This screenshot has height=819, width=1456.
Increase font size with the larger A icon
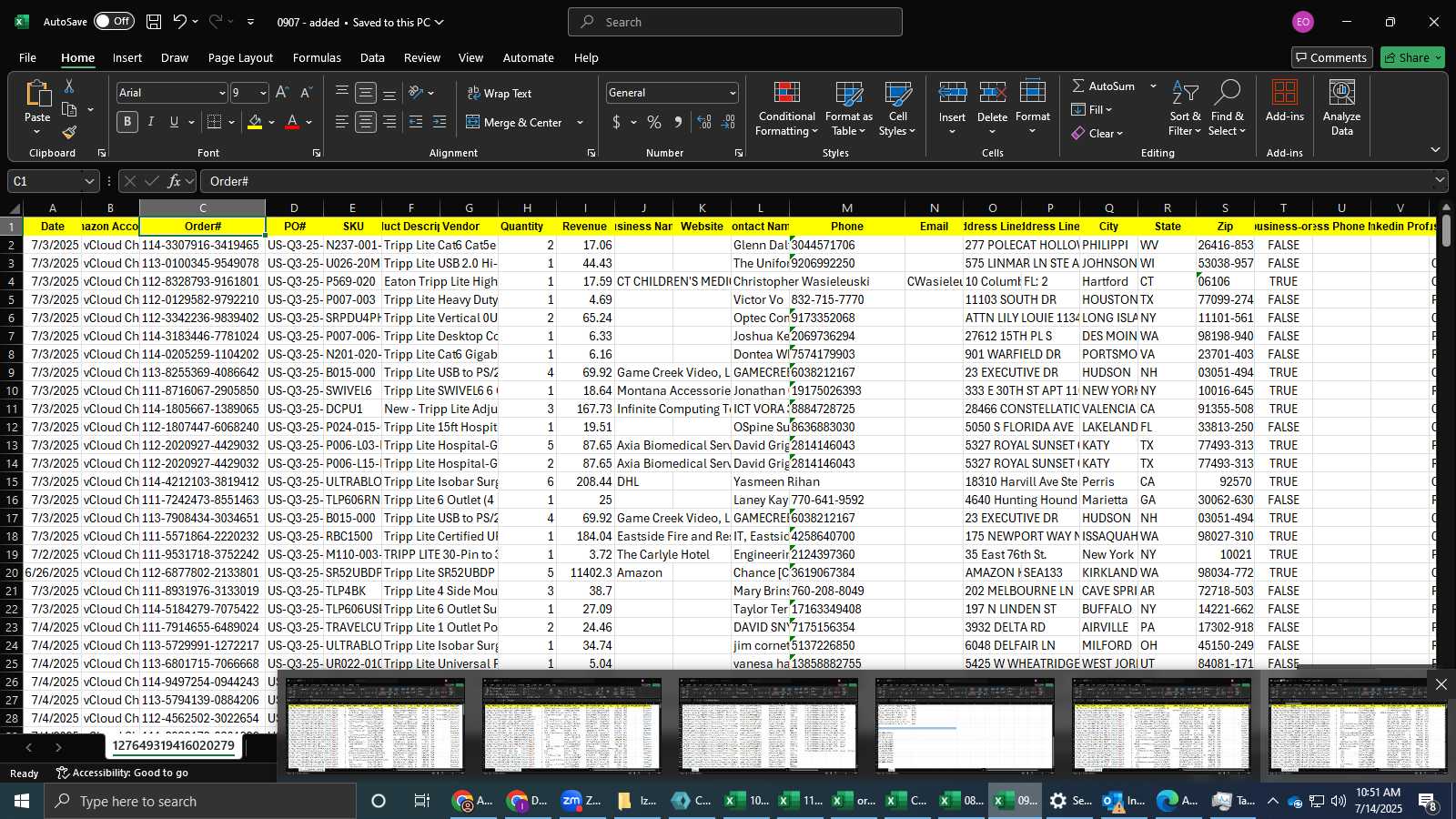click(282, 93)
